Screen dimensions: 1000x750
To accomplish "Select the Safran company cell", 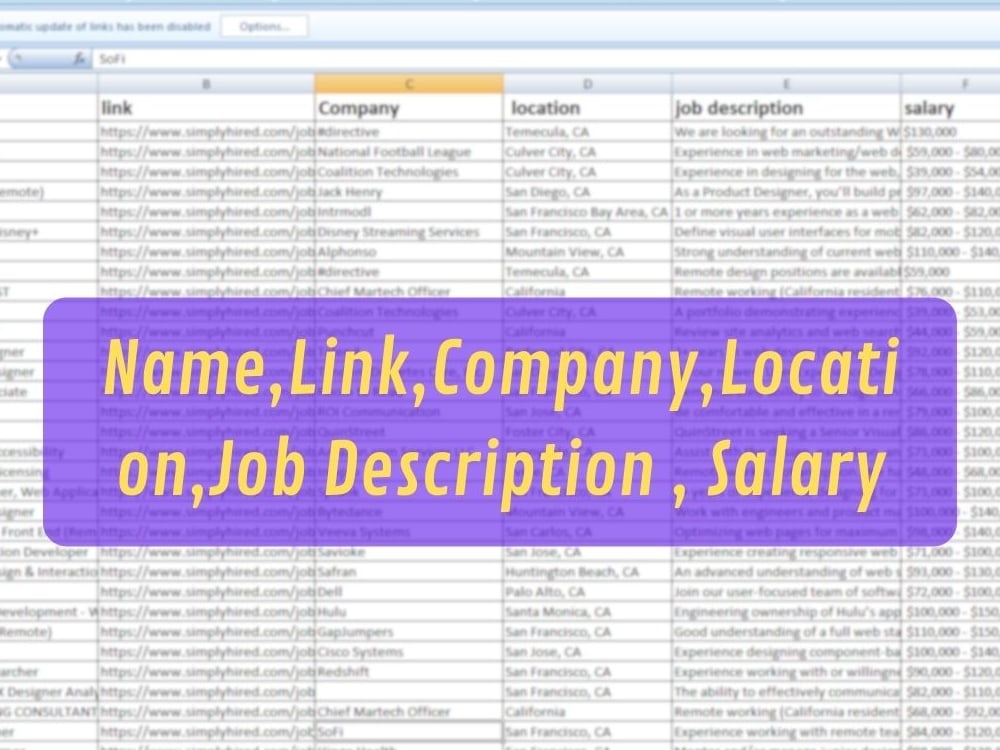I will [409, 572].
